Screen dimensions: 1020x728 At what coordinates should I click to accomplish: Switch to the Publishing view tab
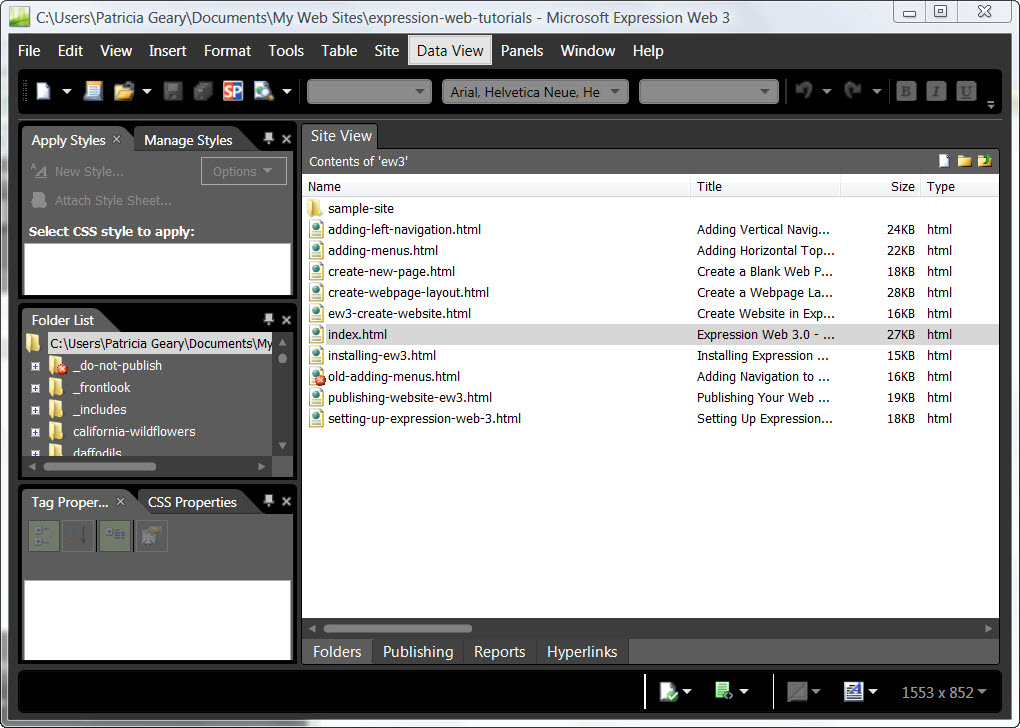pyautogui.click(x=418, y=651)
